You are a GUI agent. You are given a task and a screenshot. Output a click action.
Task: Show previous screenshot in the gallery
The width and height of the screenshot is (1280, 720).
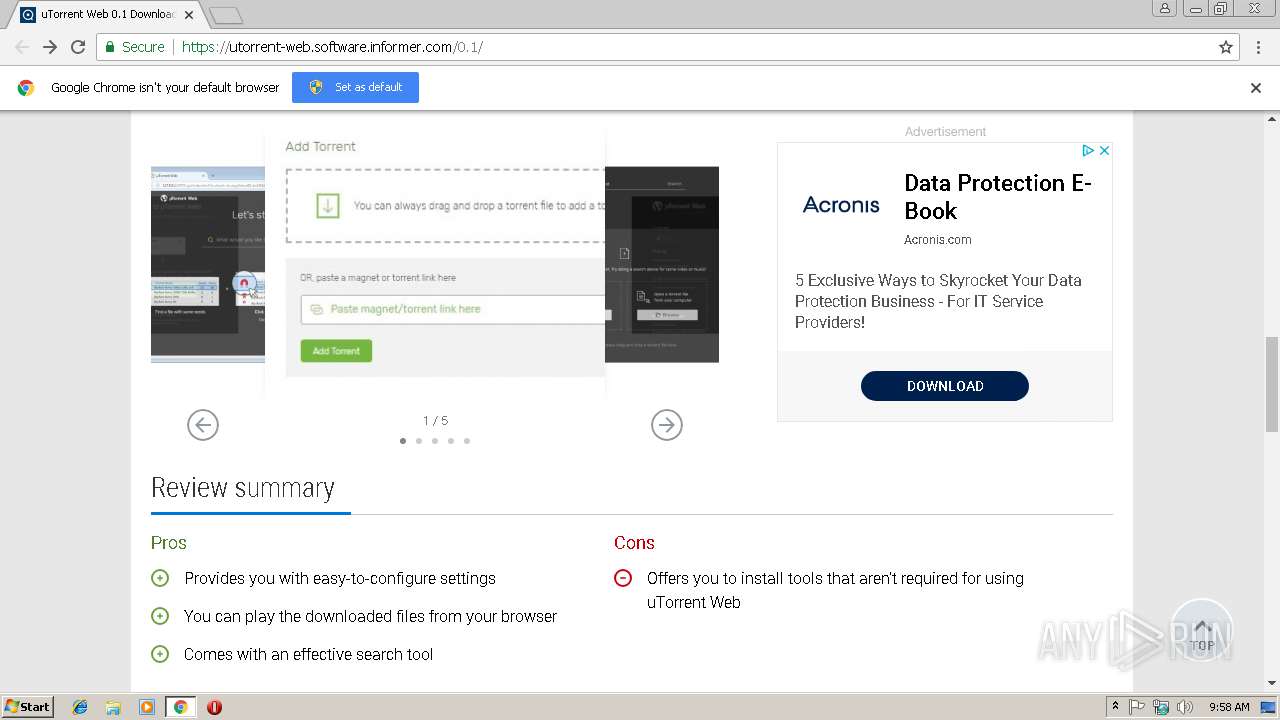pos(203,425)
